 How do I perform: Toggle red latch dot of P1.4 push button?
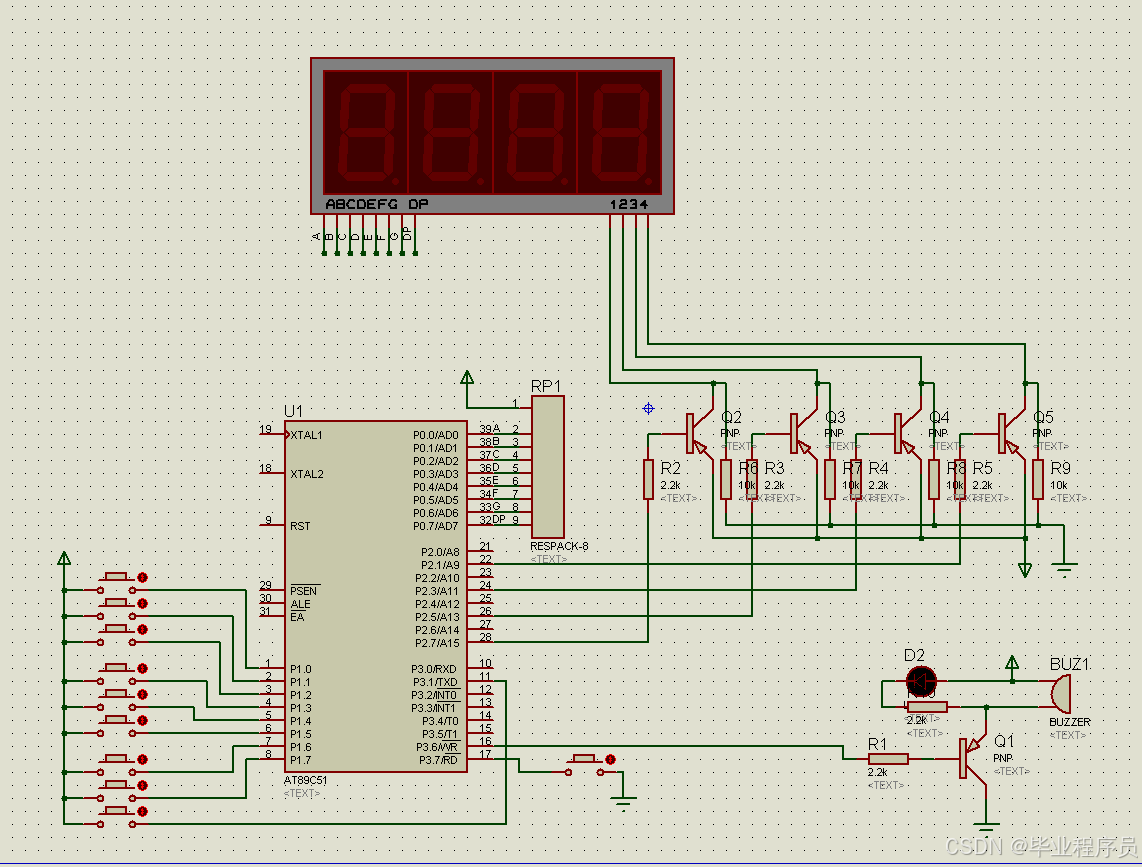click(x=143, y=694)
